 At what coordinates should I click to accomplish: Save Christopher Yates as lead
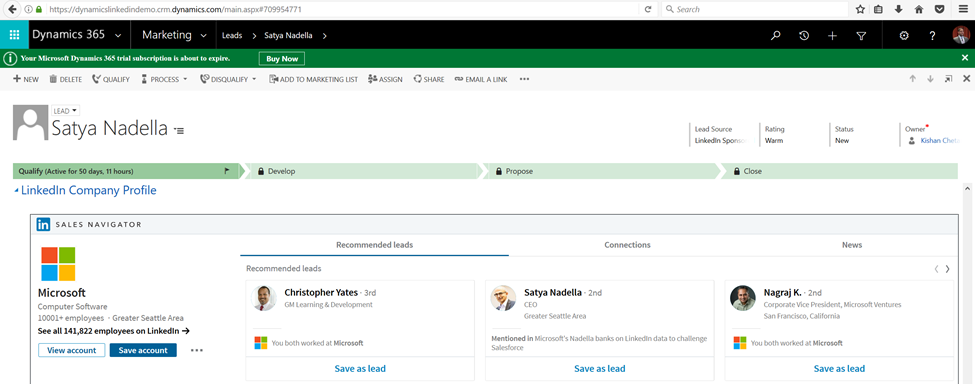click(x=360, y=368)
